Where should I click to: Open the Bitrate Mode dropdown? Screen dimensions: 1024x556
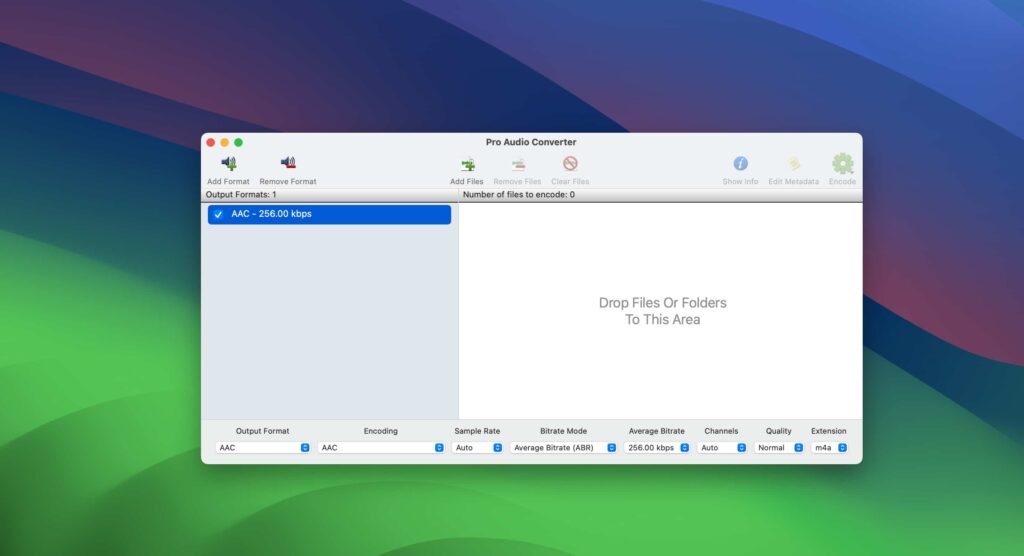[564, 448]
